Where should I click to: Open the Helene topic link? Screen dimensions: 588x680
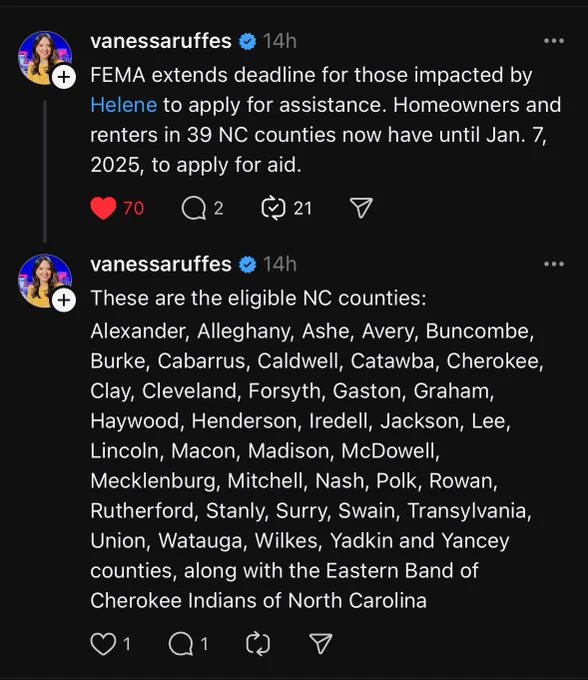click(x=124, y=105)
